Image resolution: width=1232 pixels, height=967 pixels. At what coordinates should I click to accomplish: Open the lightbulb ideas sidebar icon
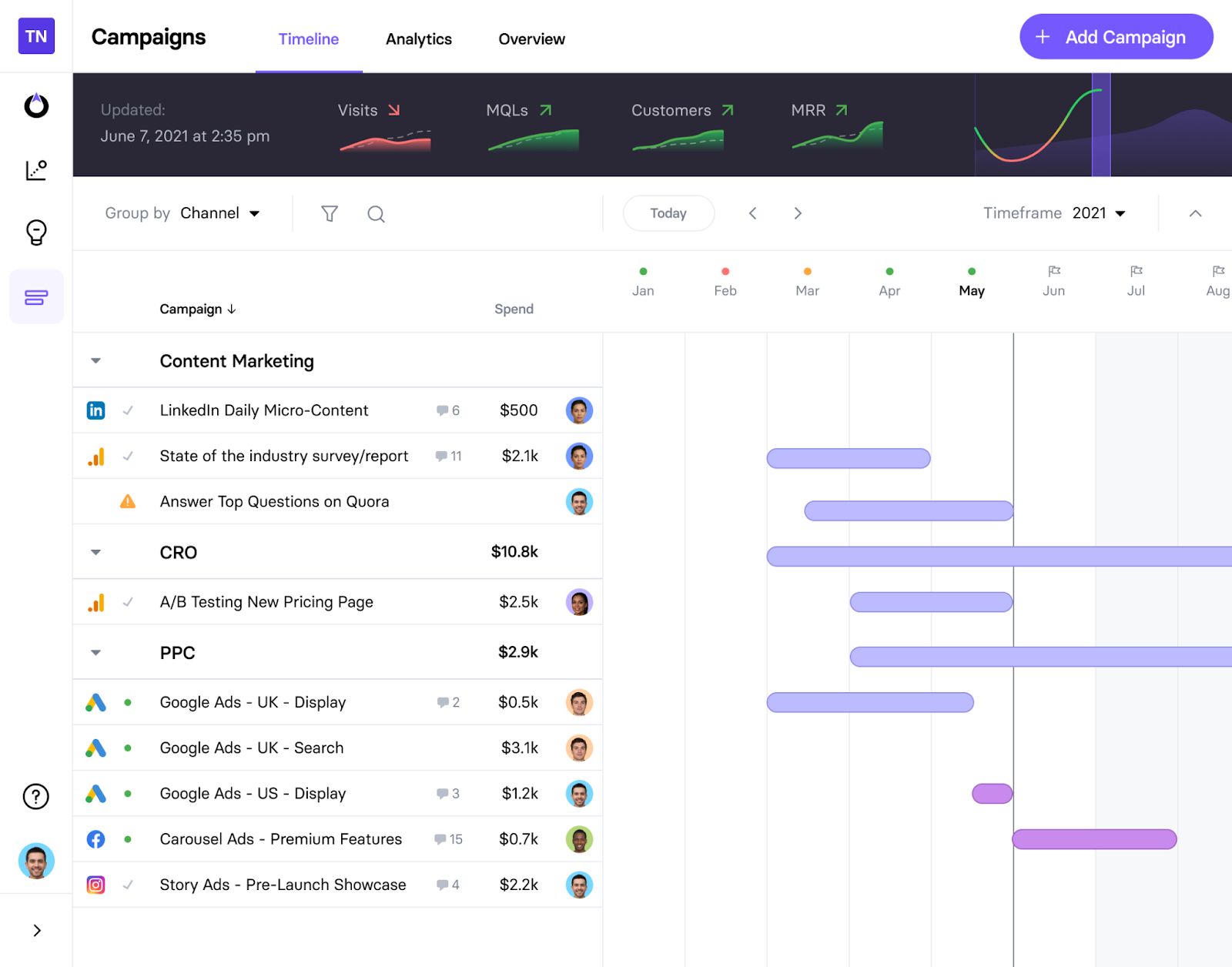tap(36, 232)
